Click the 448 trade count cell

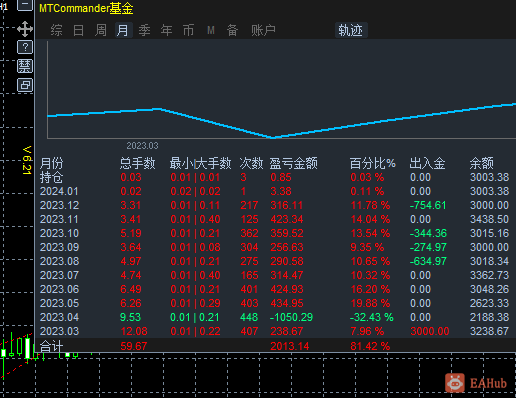(x=249, y=317)
